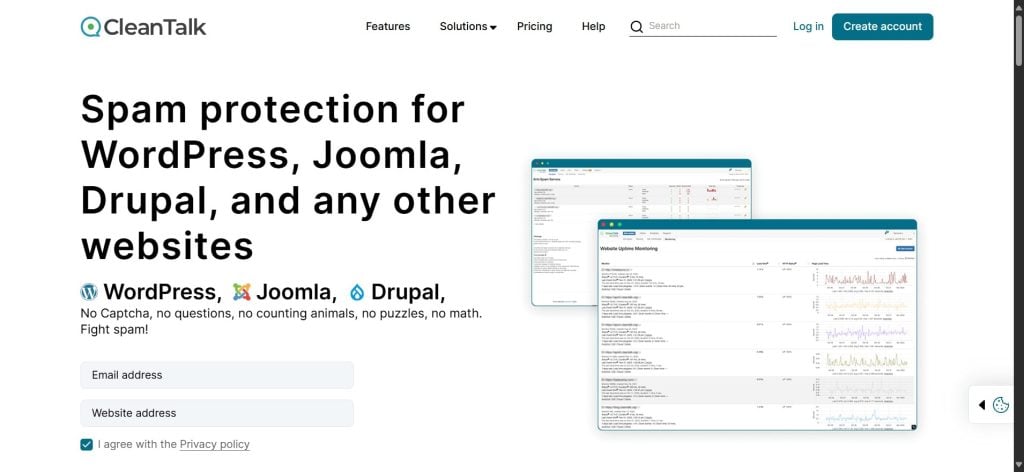Click the Joomla logo icon
This screenshot has height=472, width=1024.
(x=242, y=292)
